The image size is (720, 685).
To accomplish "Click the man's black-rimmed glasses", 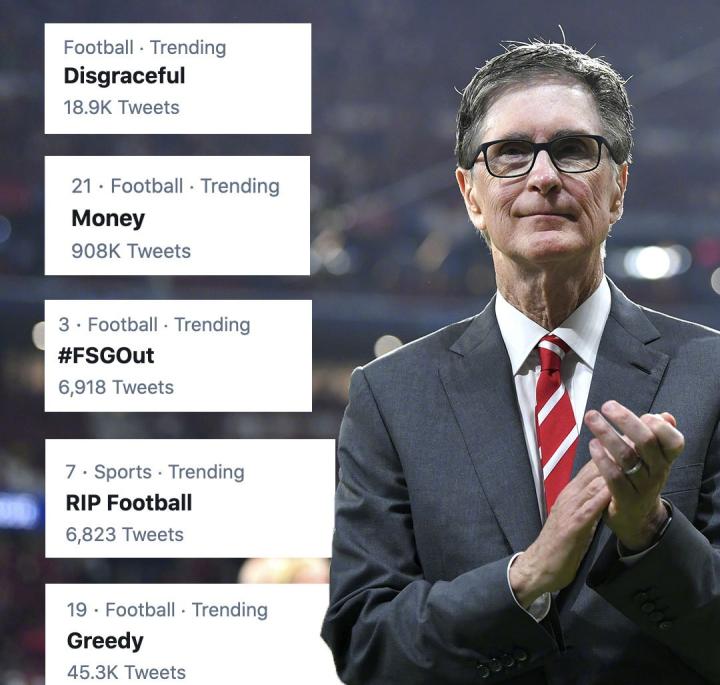I will (541, 156).
